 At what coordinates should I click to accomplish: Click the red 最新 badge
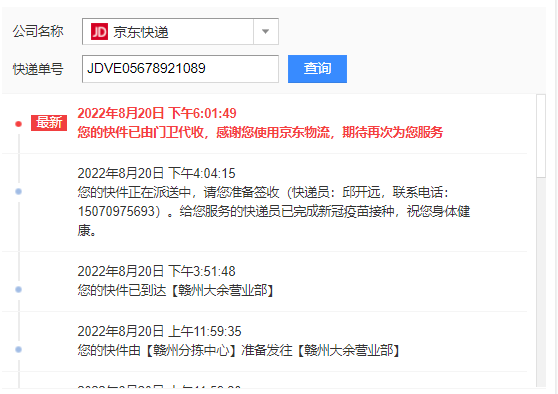point(49,123)
